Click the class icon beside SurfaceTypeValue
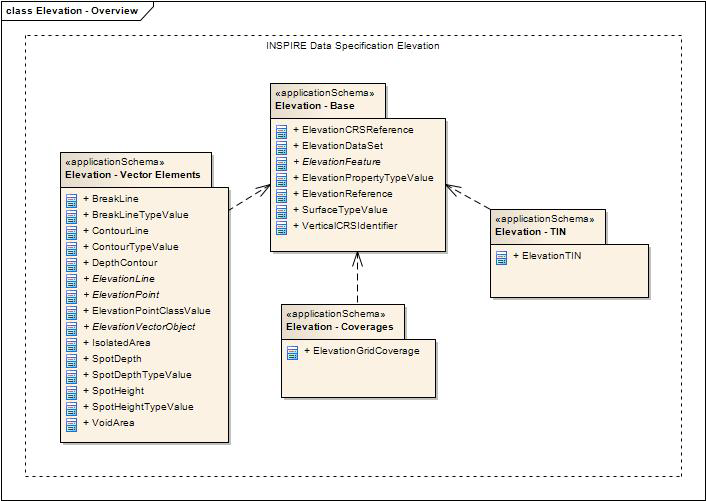 click(x=281, y=212)
